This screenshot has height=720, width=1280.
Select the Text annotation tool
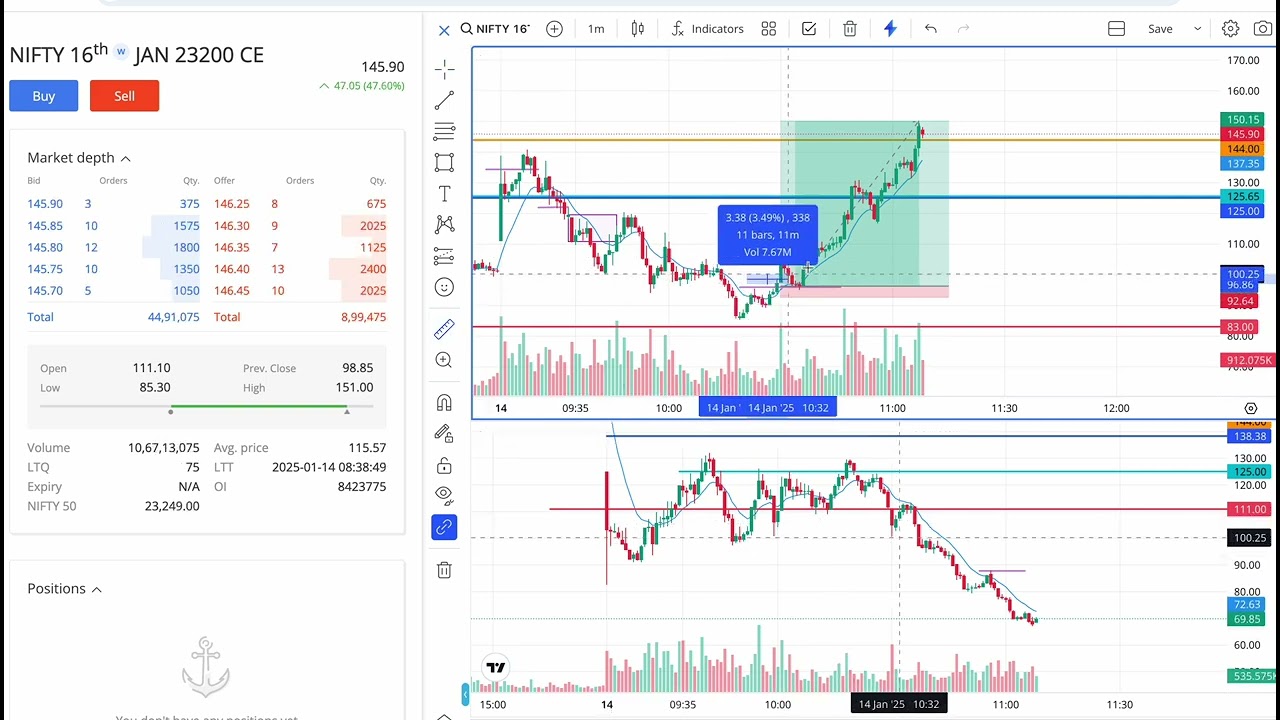pyautogui.click(x=445, y=193)
